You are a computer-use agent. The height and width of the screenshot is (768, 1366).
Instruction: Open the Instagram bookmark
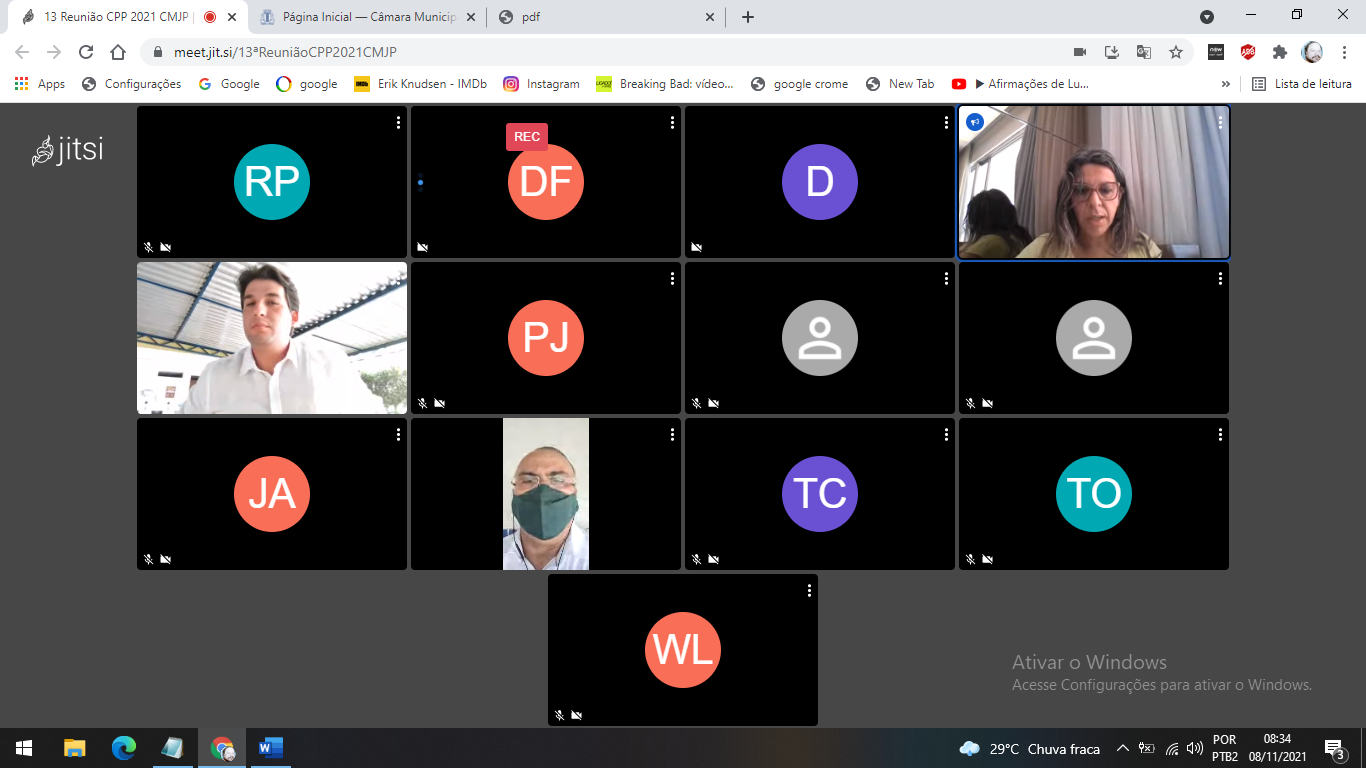tap(541, 84)
